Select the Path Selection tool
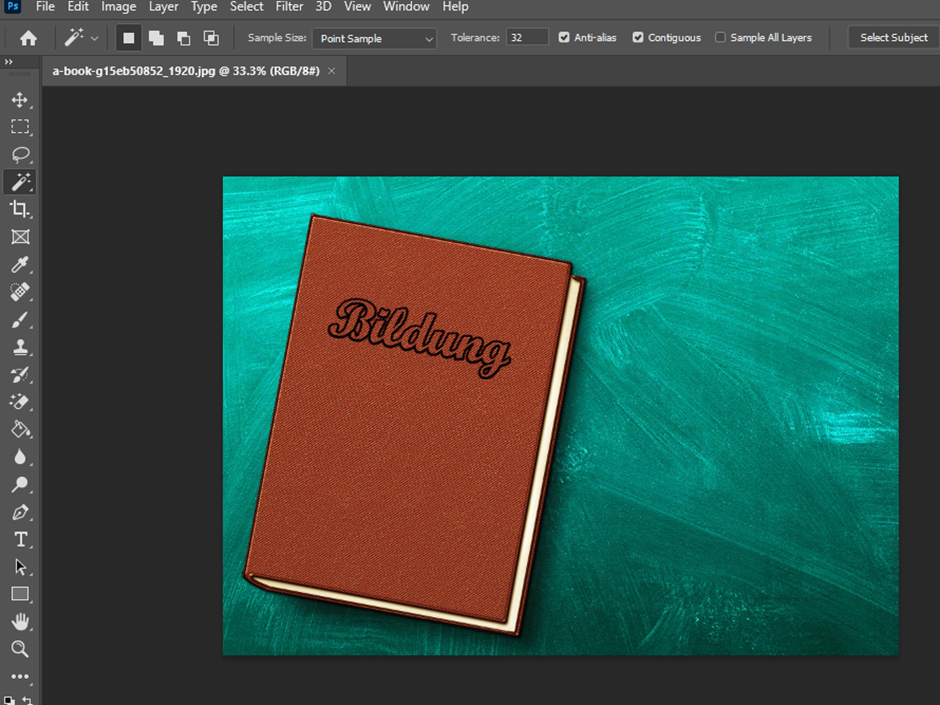The width and height of the screenshot is (940, 705). pyautogui.click(x=20, y=567)
